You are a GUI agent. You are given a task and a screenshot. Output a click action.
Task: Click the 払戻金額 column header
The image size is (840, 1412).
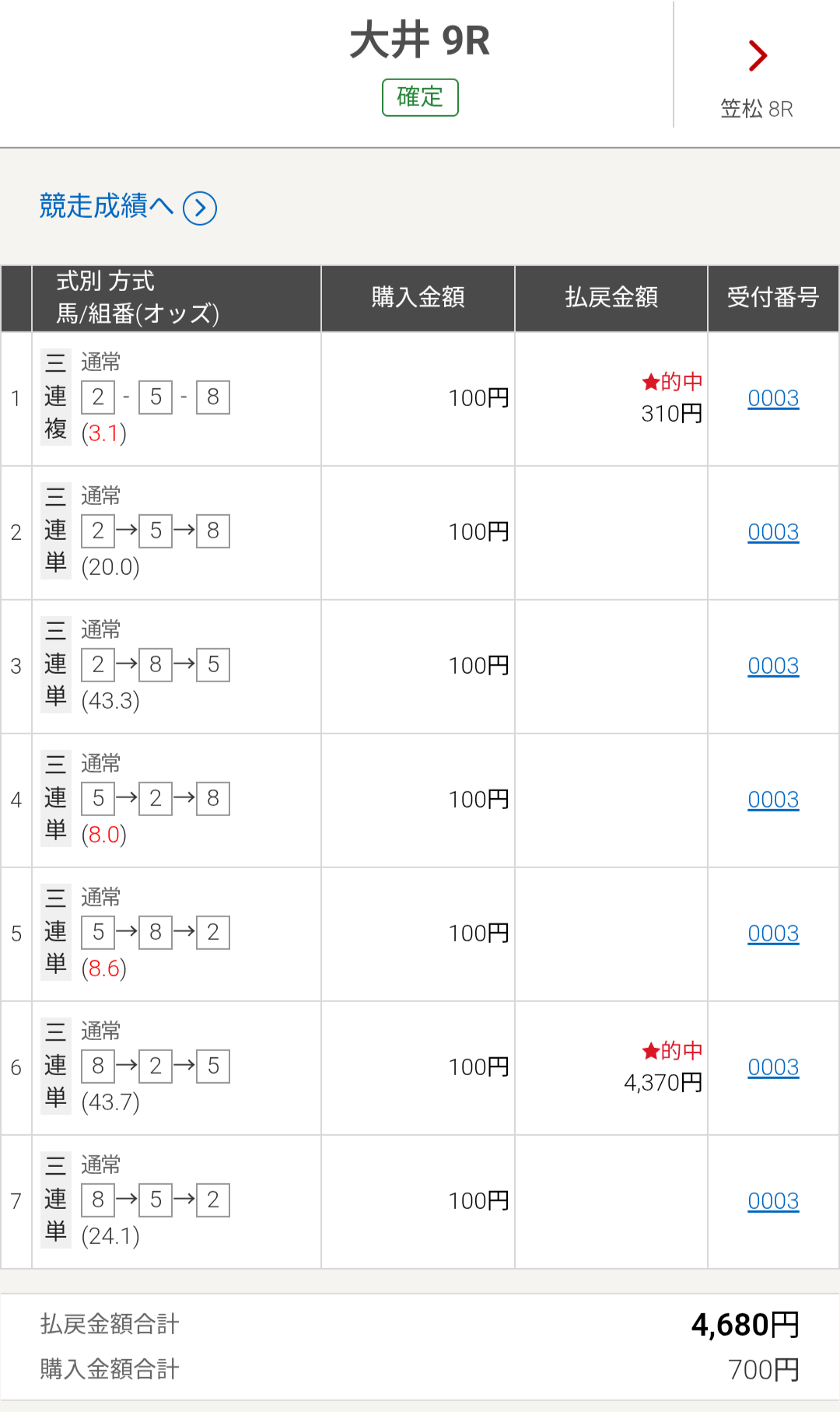pyautogui.click(x=611, y=298)
